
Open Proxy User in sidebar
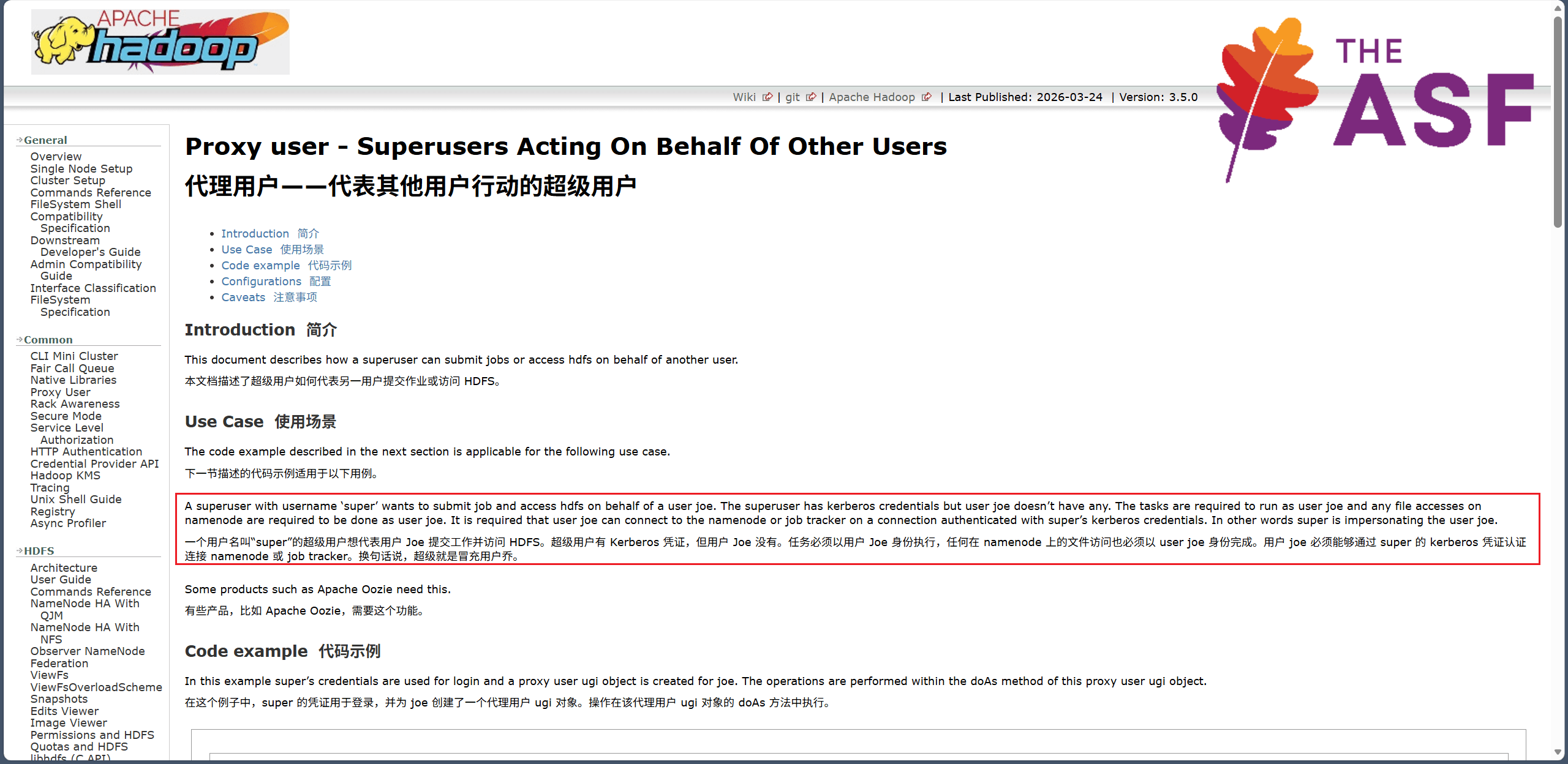point(61,392)
